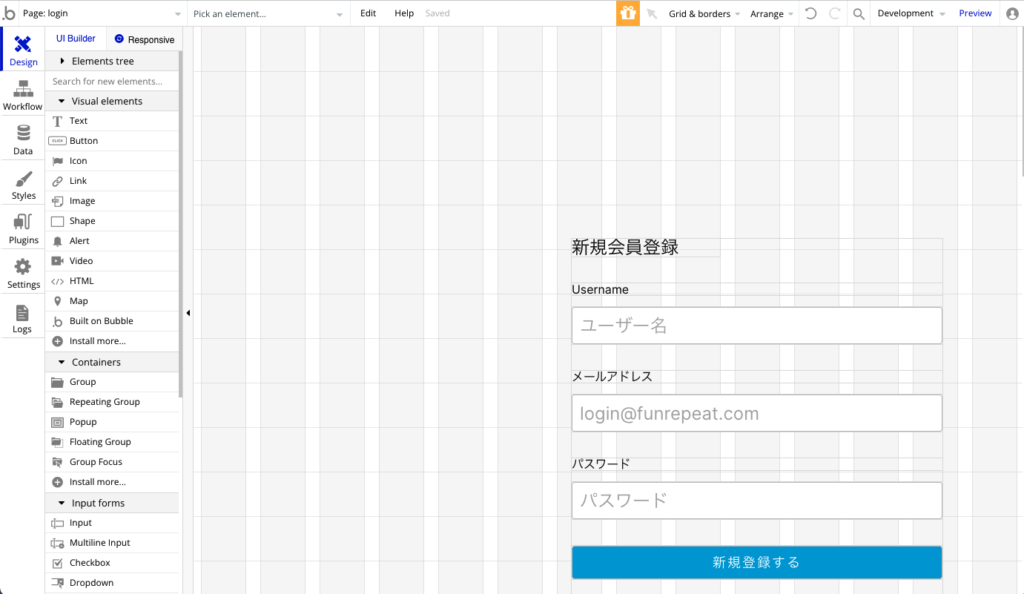1024x594 pixels.
Task: Open the Data tab in sidebar
Action: pos(23,140)
